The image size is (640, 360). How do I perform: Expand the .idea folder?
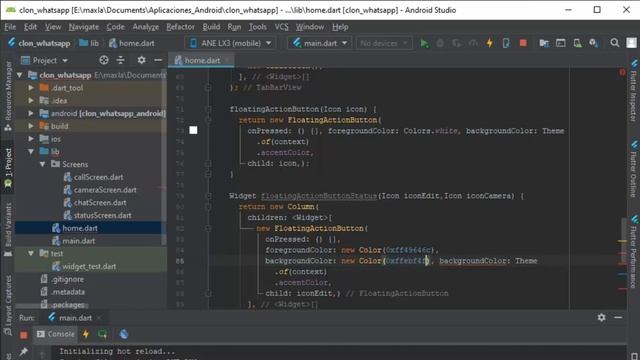[x=31, y=100]
